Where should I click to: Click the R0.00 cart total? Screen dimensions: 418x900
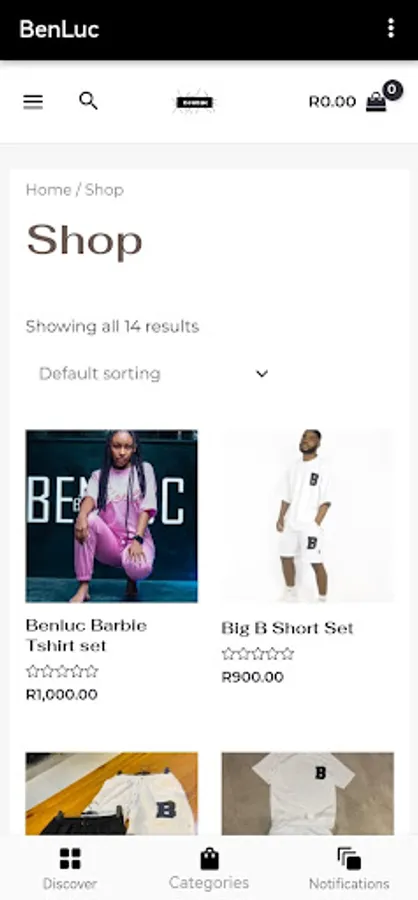pos(332,102)
